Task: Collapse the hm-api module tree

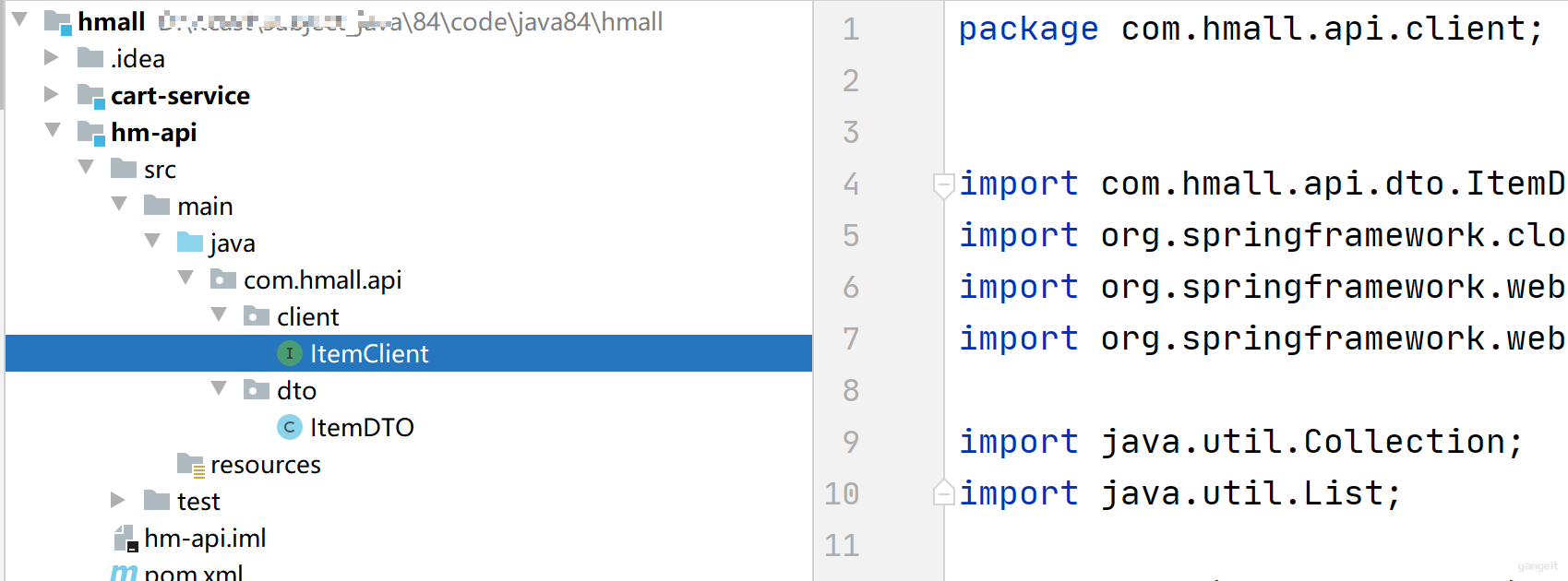Action: point(53,130)
